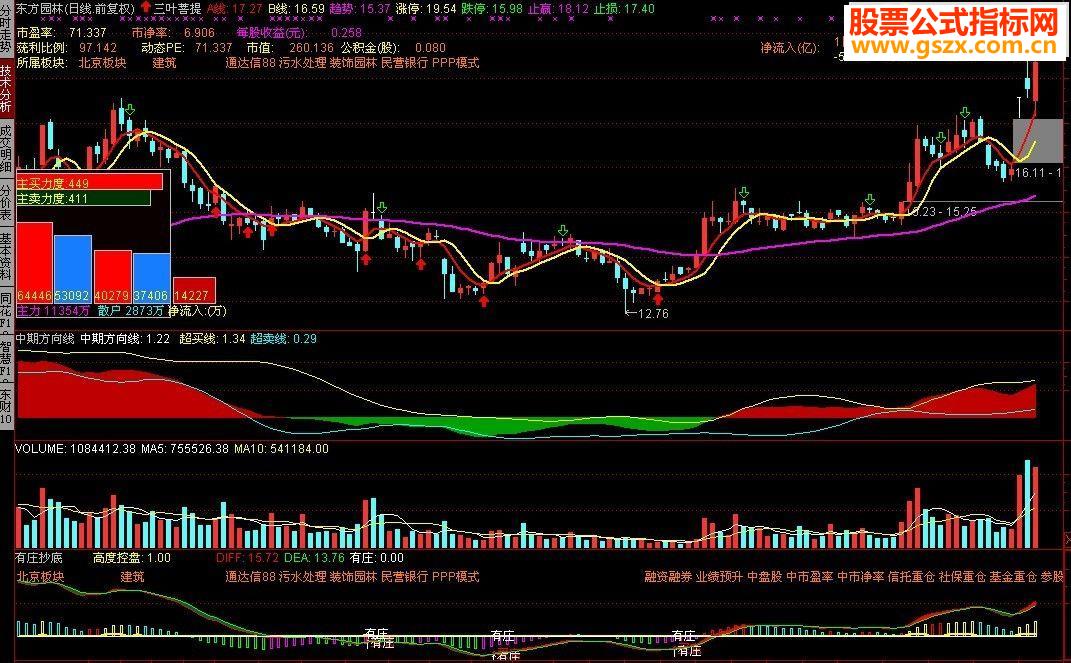Switch to the 技术分析 side tab
The image size is (1071, 663).
(x=5, y=89)
